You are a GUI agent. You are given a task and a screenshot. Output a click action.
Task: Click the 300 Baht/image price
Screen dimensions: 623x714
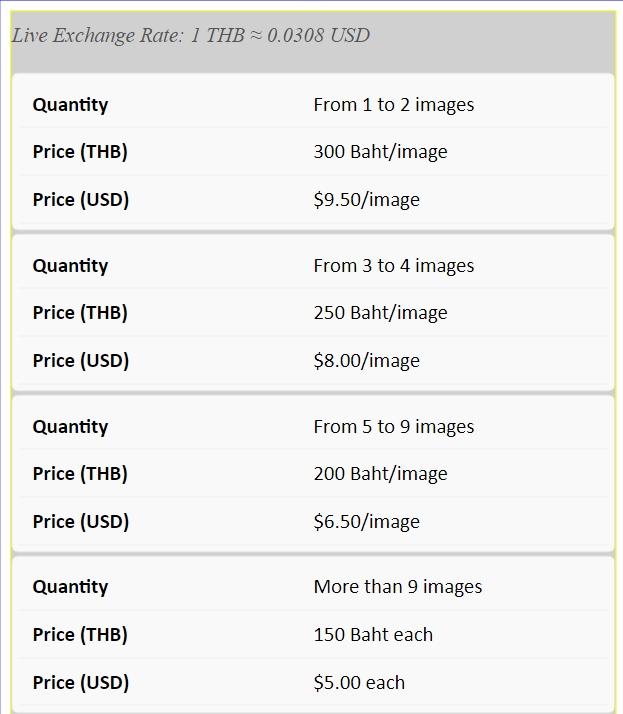pyautogui.click(x=380, y=152)
